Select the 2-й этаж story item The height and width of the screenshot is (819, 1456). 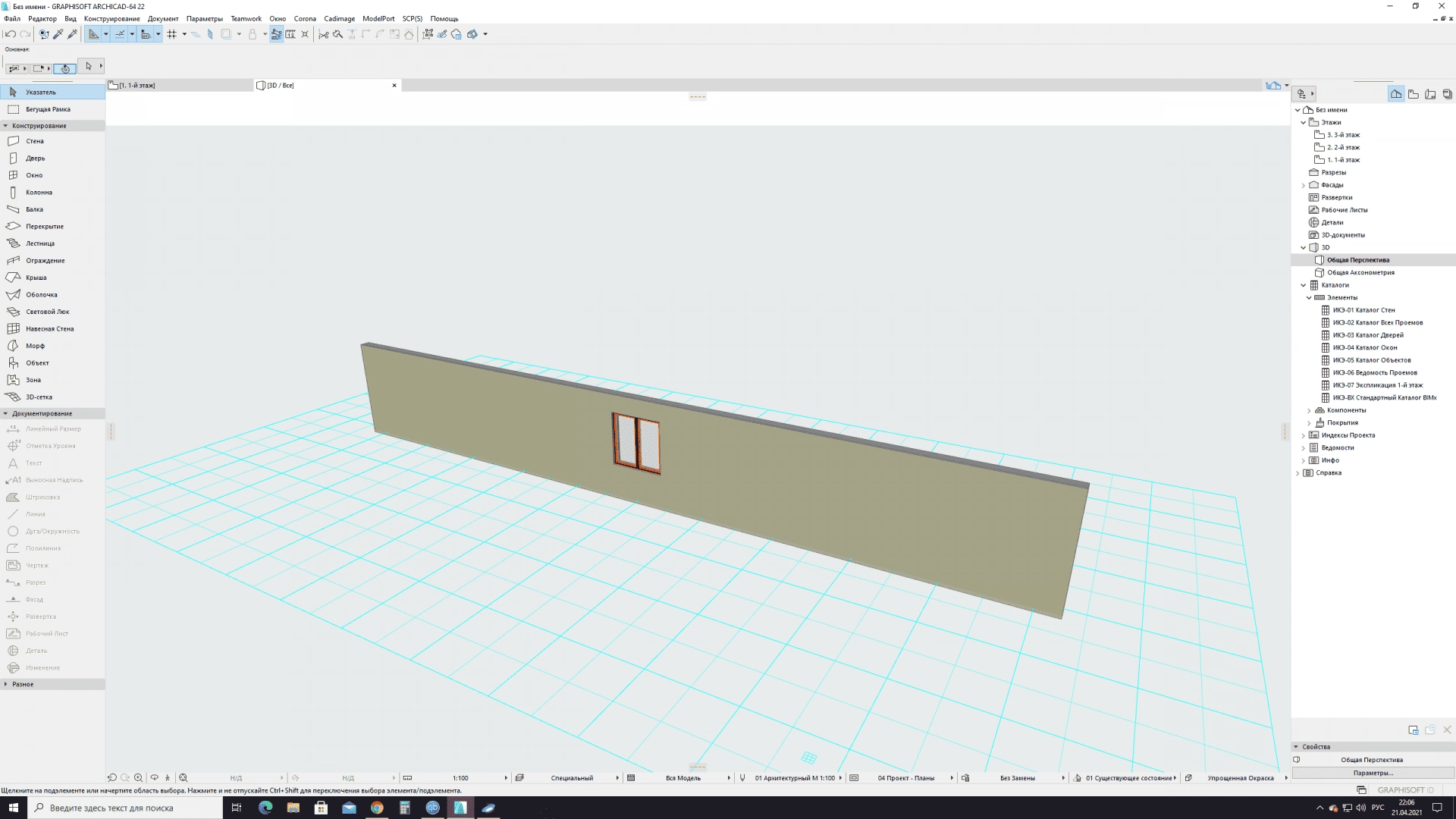pos(1342,147)
